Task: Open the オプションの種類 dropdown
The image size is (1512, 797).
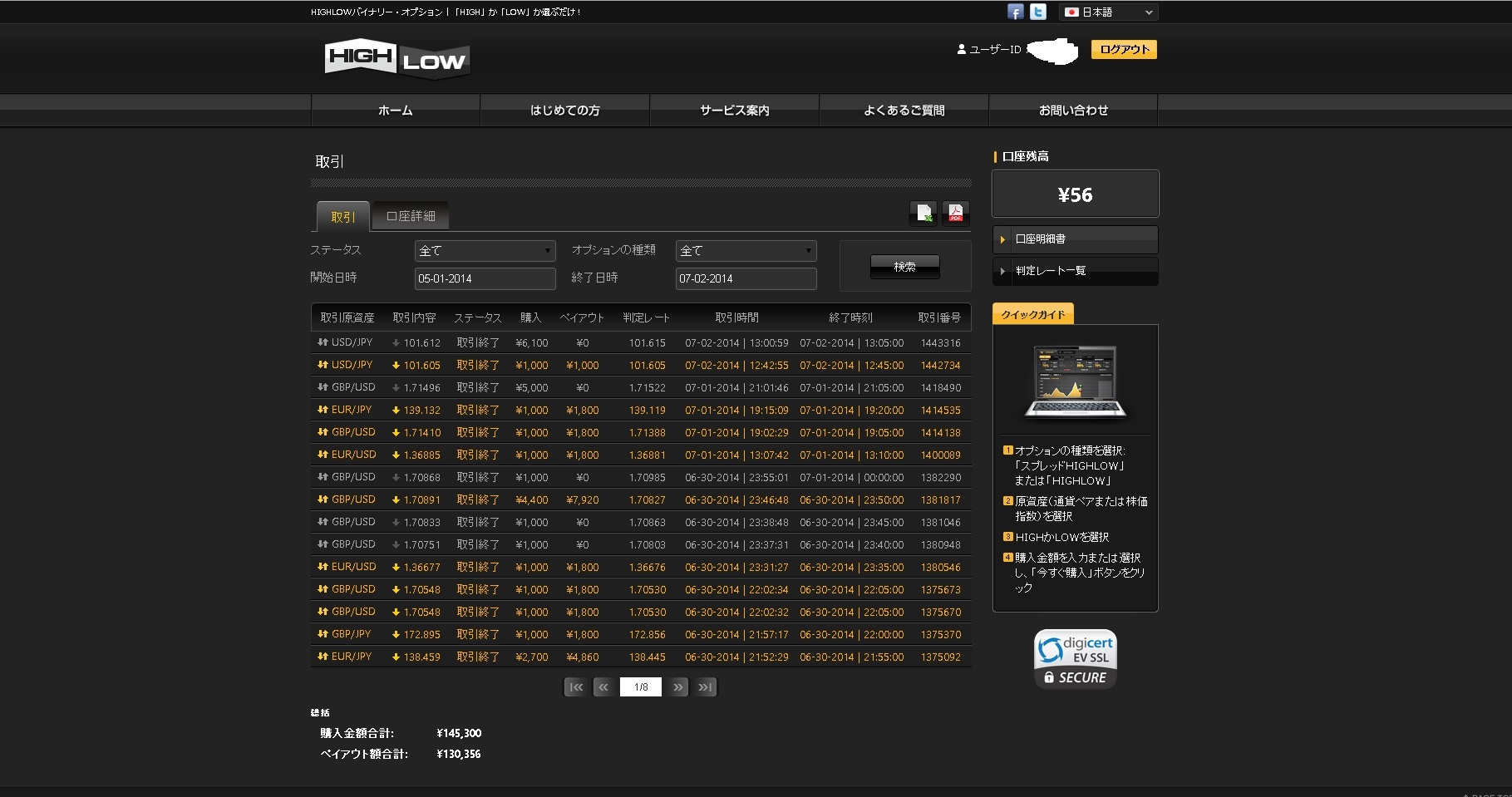Action: point(746,251)
